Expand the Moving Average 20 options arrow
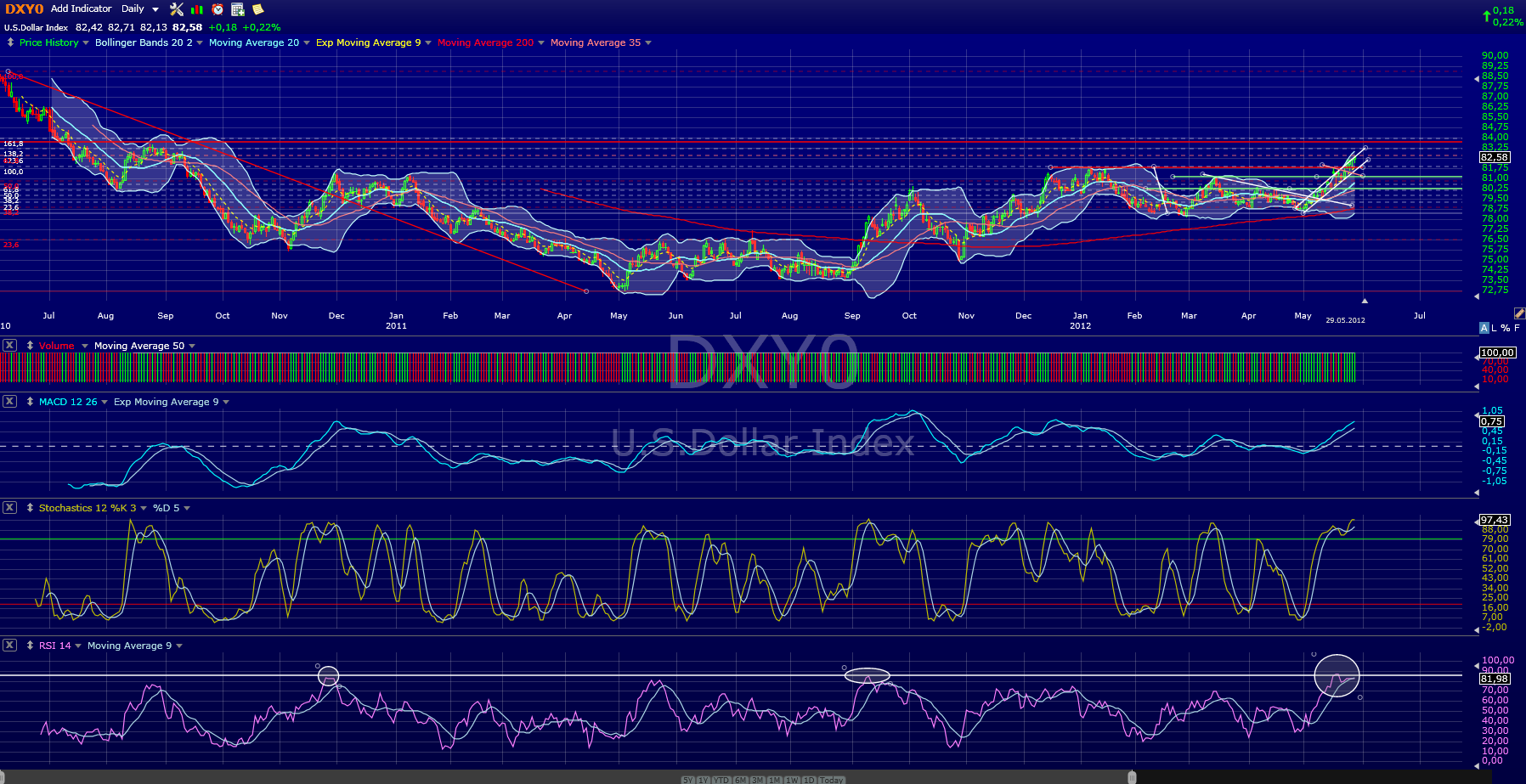This screenshot has height=784, width=1526. [x=307, y=43]
